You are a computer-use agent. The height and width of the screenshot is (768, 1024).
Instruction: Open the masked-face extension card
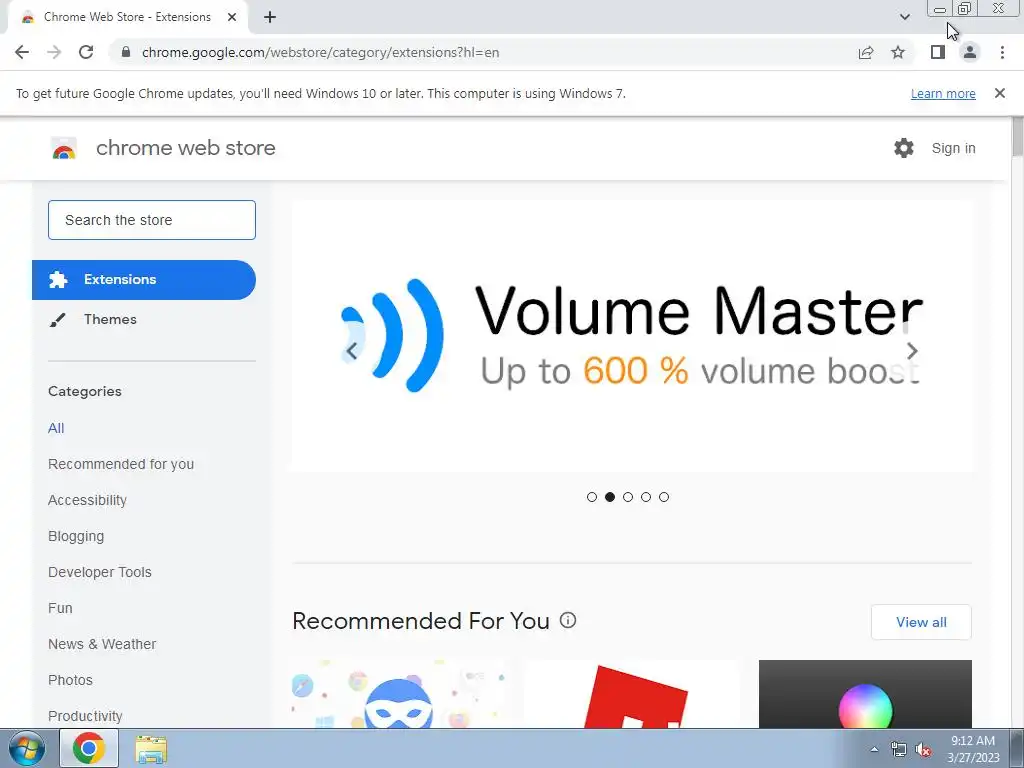[x=398, y=694]
